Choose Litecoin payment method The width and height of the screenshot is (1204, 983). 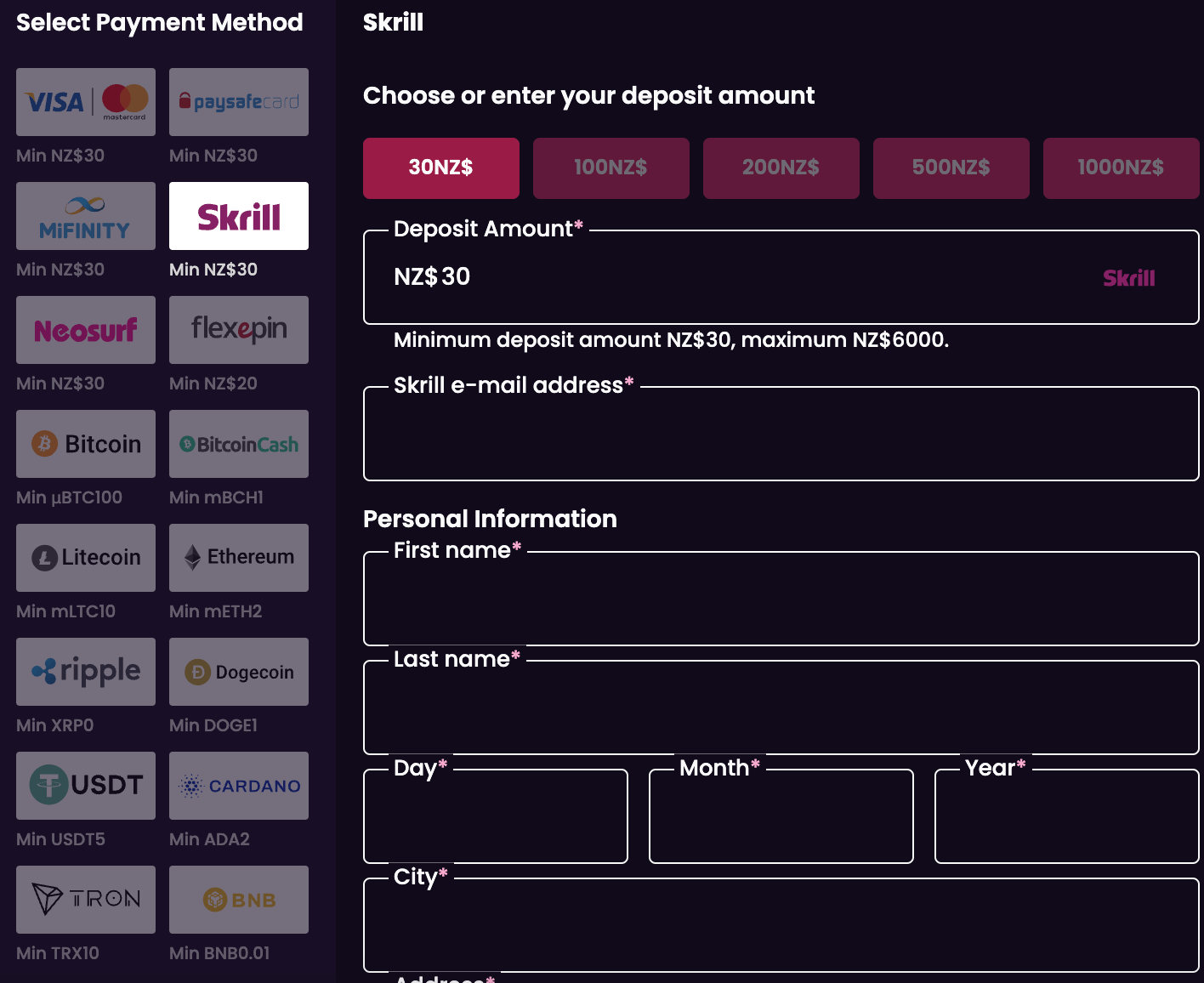[x=86, y=558]
